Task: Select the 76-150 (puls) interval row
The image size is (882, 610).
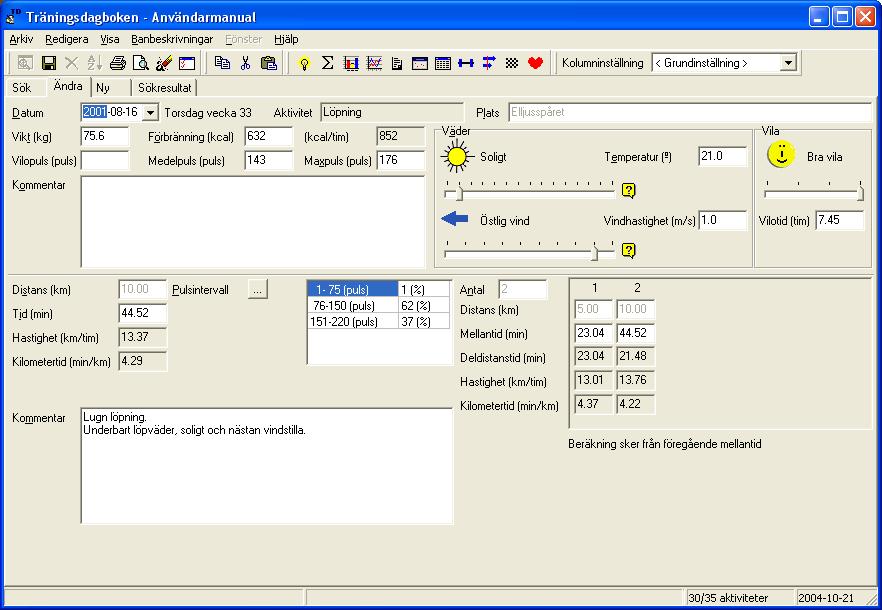Action: [x=379, y=306]
